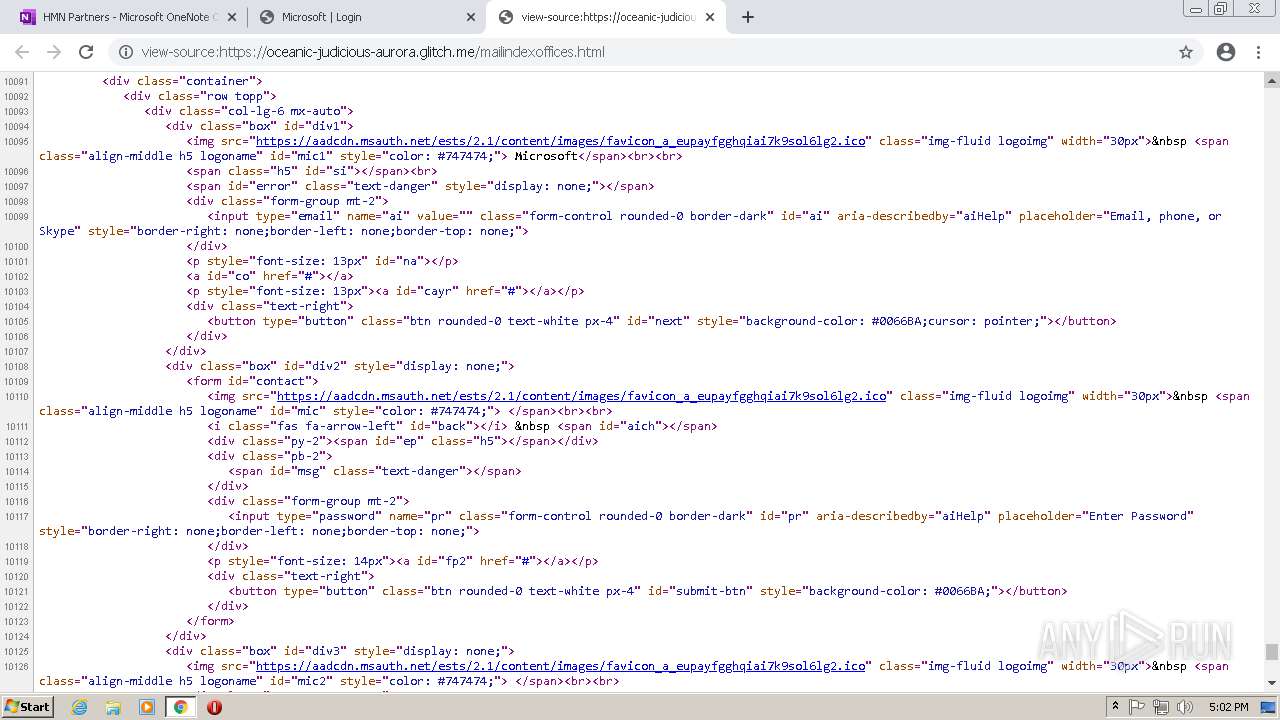1280x720 pixels.
Task: Reload the current page
Action: pyautogui.click(x=86, y=52)
